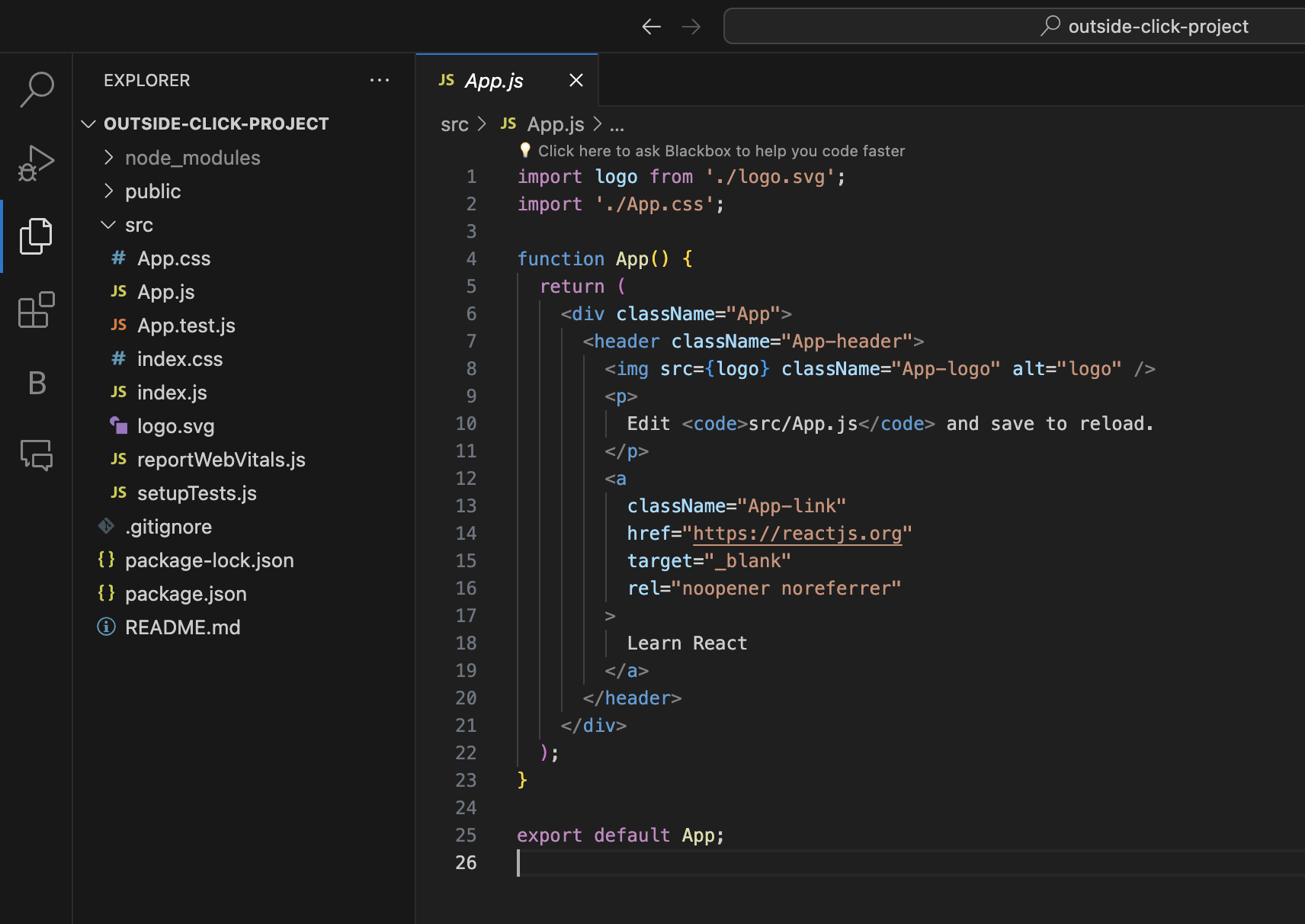
Task: Click the src breadcrumb segment
Action: tap(454, 124)
